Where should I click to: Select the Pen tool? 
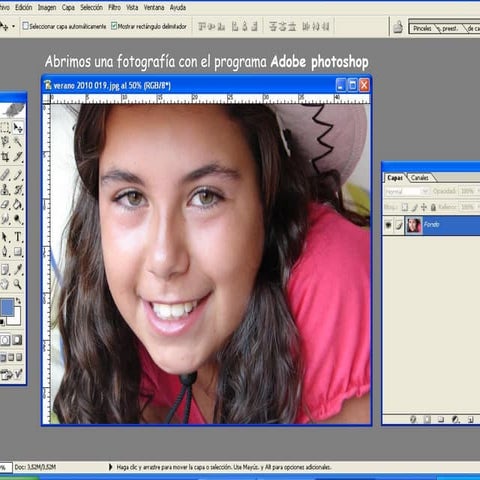pos(5,251)
